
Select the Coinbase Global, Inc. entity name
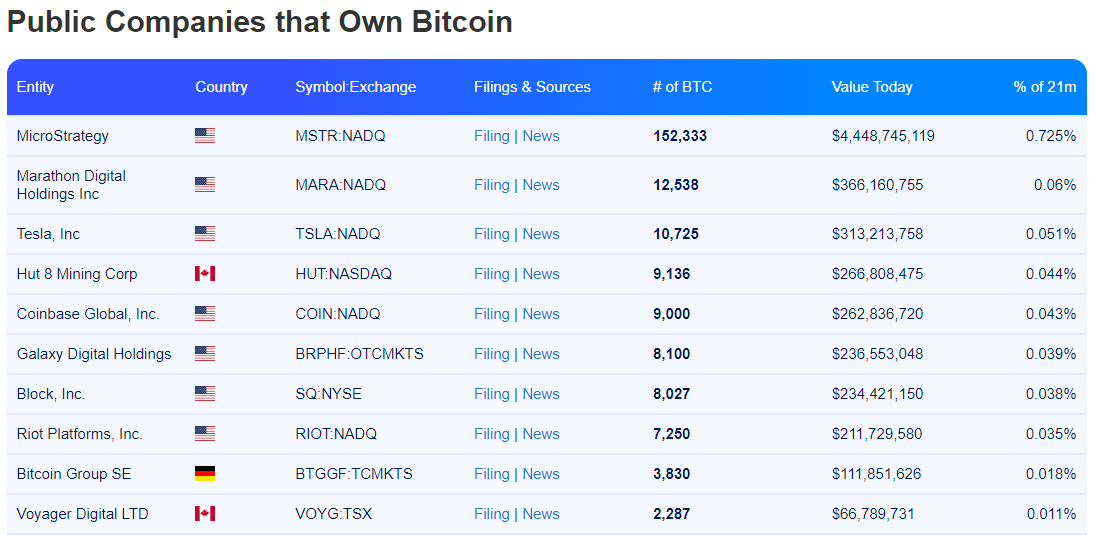pos(88,314)
